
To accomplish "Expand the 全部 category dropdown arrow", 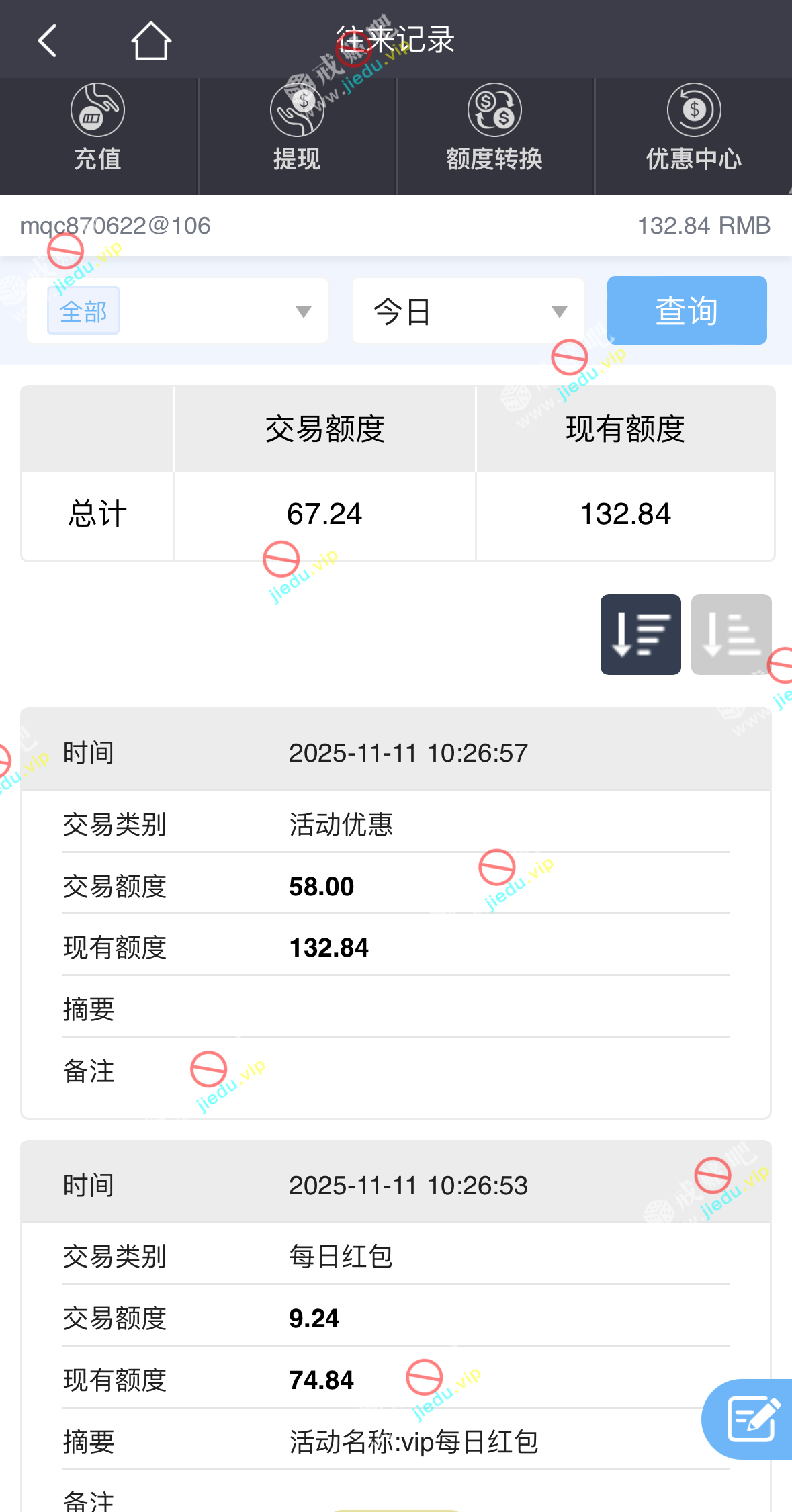I will (x=304, y=312).
